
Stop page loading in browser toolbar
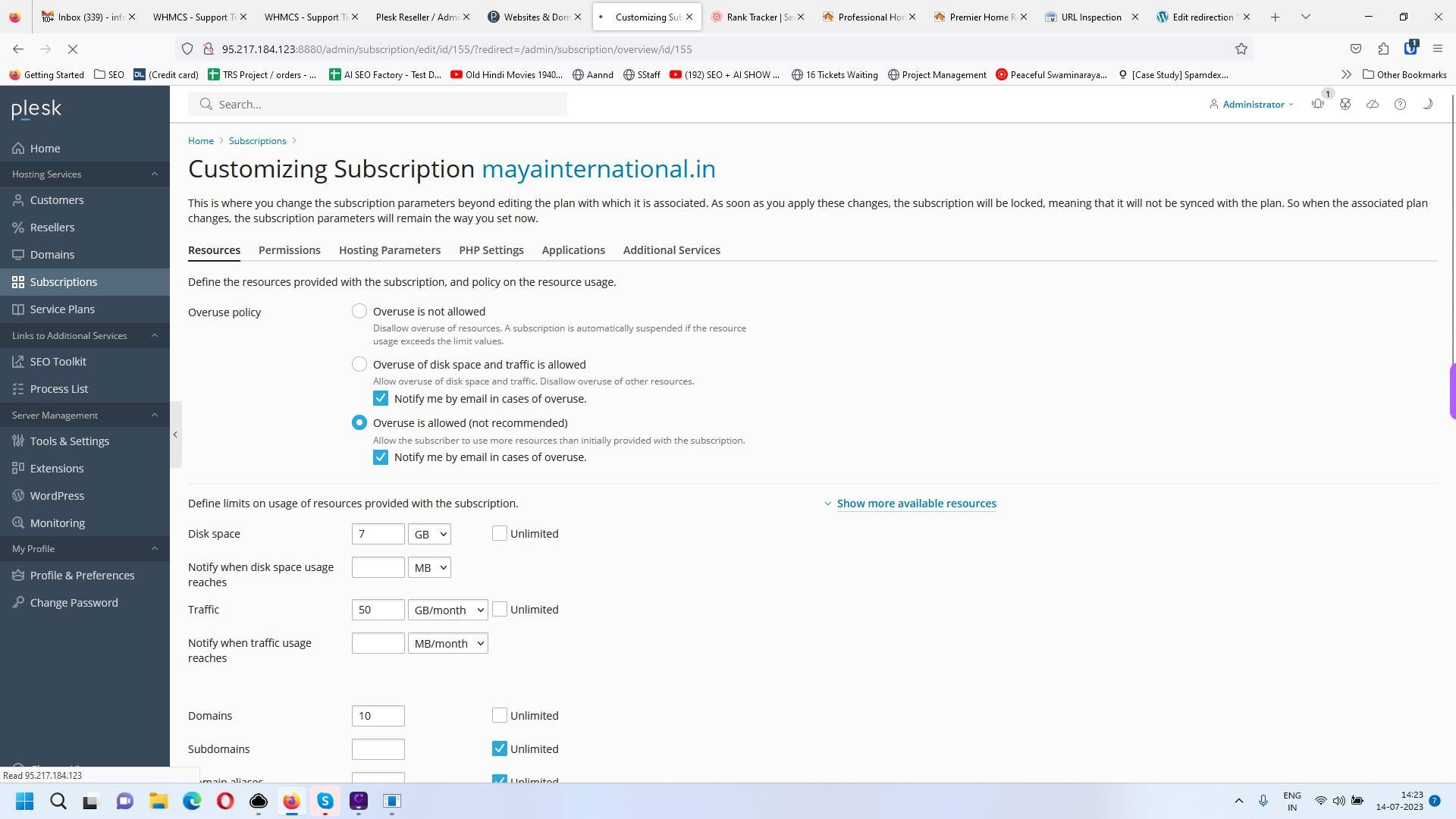73,49
